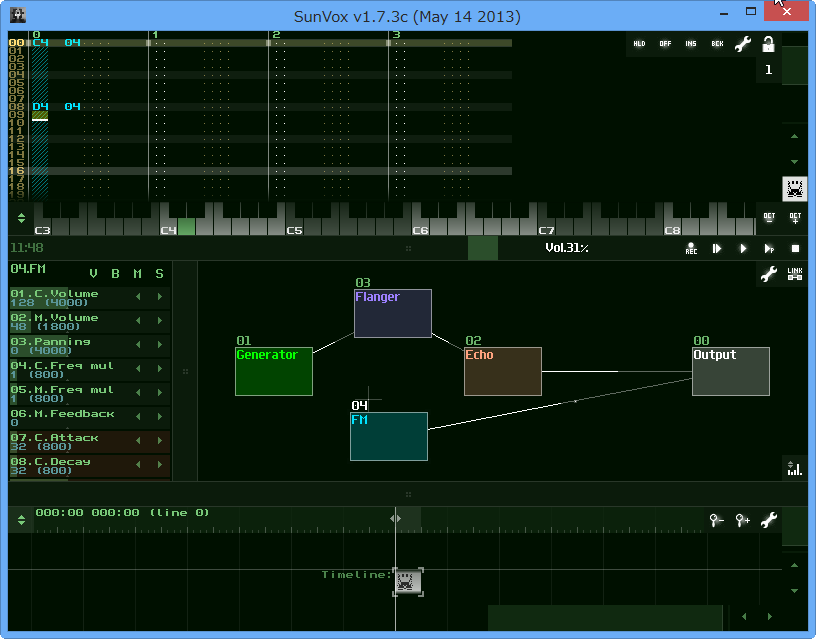Viewport: 816px width, 639px height.
Task: Select the Echo module
Action: point(503,371)
